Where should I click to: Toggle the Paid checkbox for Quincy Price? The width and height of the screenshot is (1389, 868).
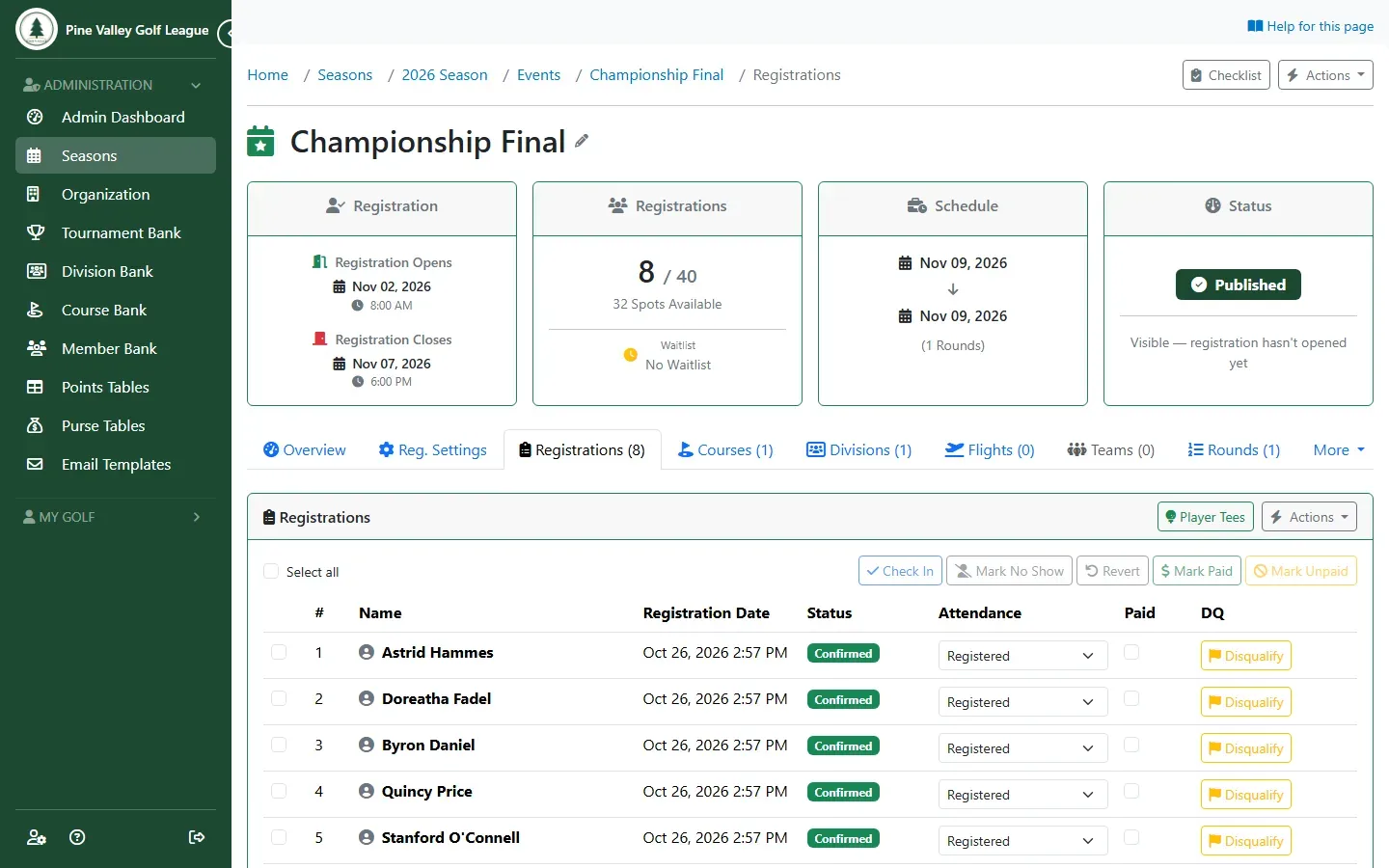click(x=1131, y=791)
